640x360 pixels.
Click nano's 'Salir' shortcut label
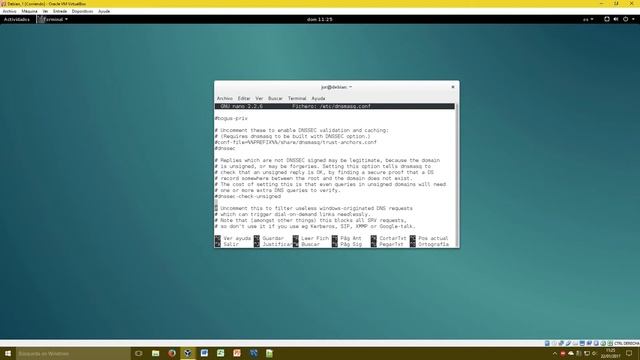[x=231, y=244]
